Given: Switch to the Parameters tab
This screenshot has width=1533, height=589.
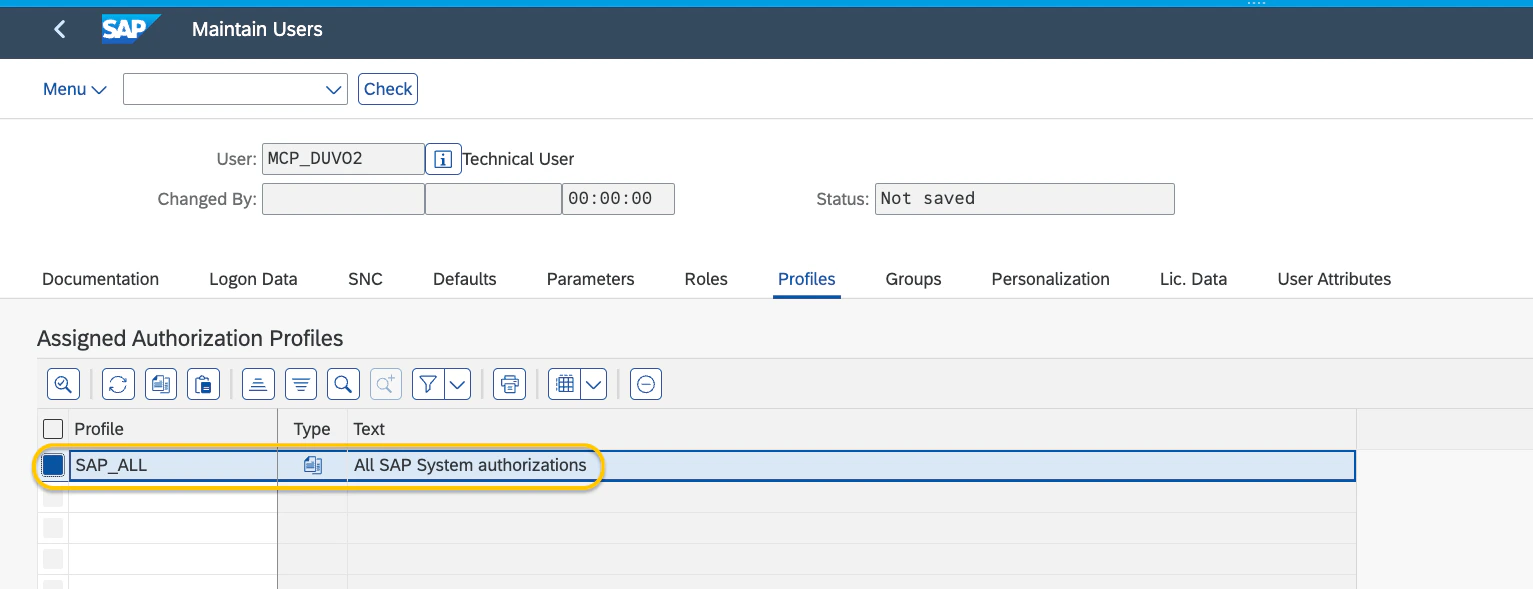Looking at the screenshot, I should pos(590,279).
